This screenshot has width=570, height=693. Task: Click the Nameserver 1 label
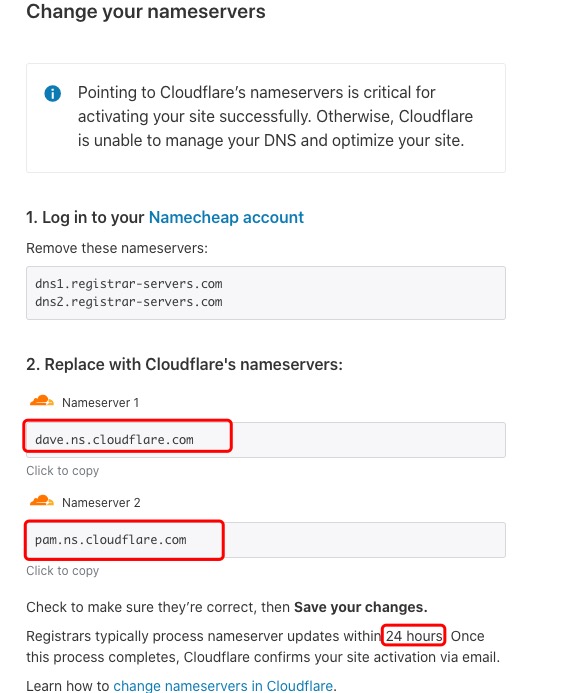[100, 403]
